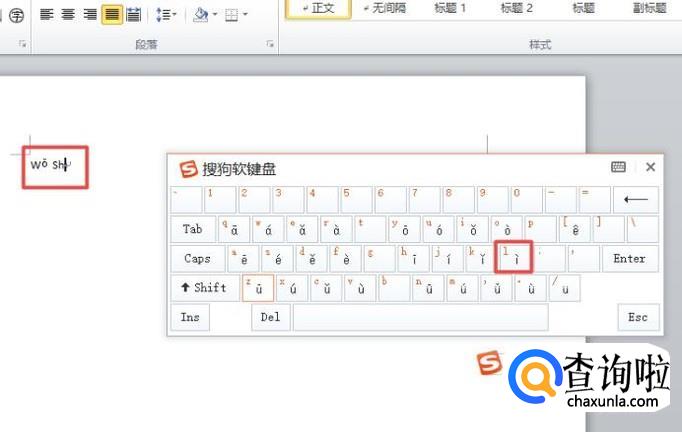
Task: Apply the 无间隔 style
Action: click(x=384, y=8)
